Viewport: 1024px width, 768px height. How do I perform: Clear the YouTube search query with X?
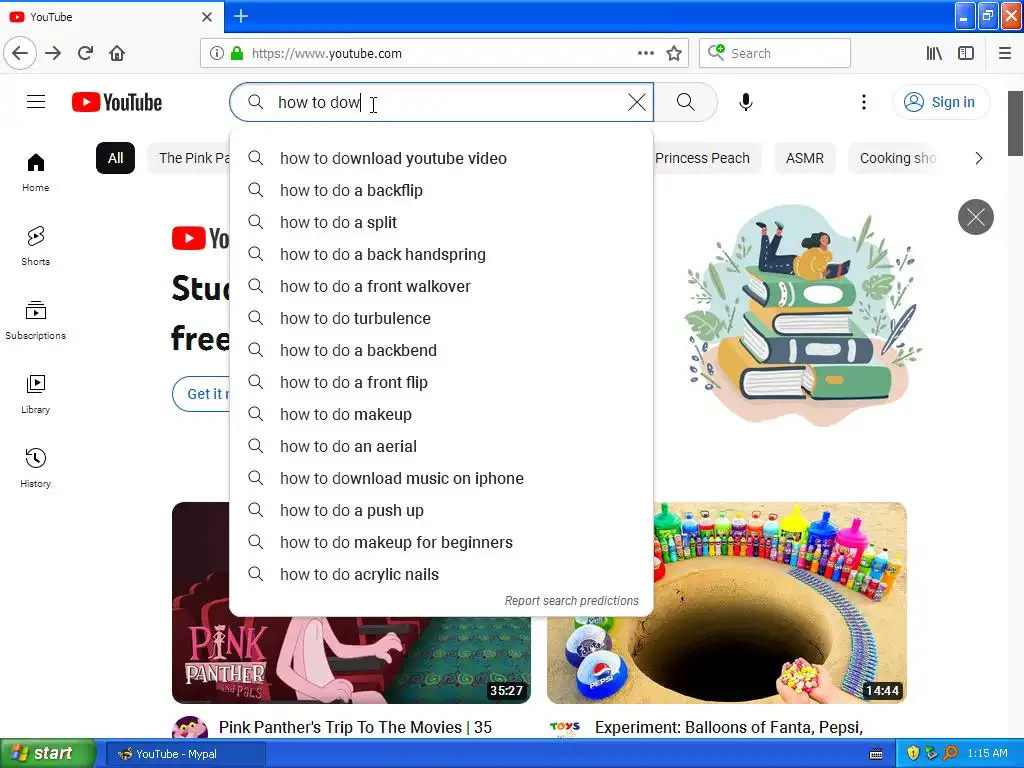click(x=637, y=102)
